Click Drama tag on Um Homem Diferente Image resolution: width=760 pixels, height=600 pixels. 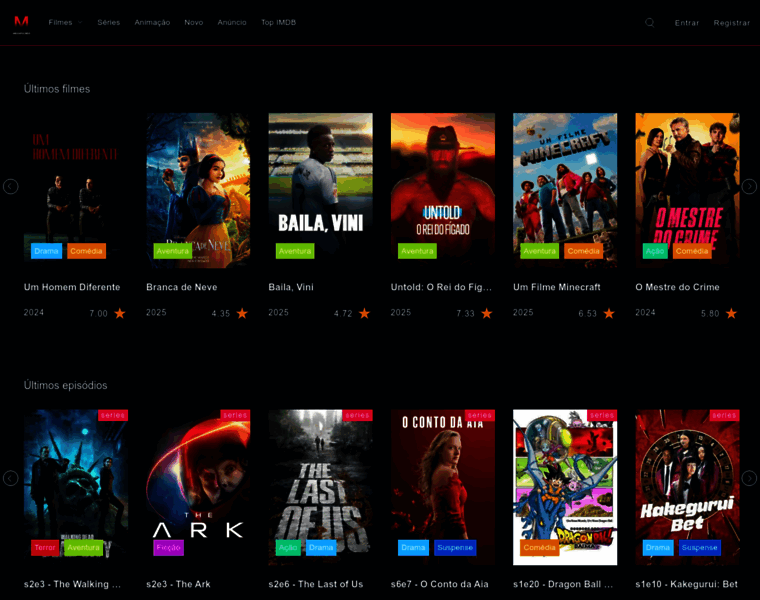[x=47, y=251]
